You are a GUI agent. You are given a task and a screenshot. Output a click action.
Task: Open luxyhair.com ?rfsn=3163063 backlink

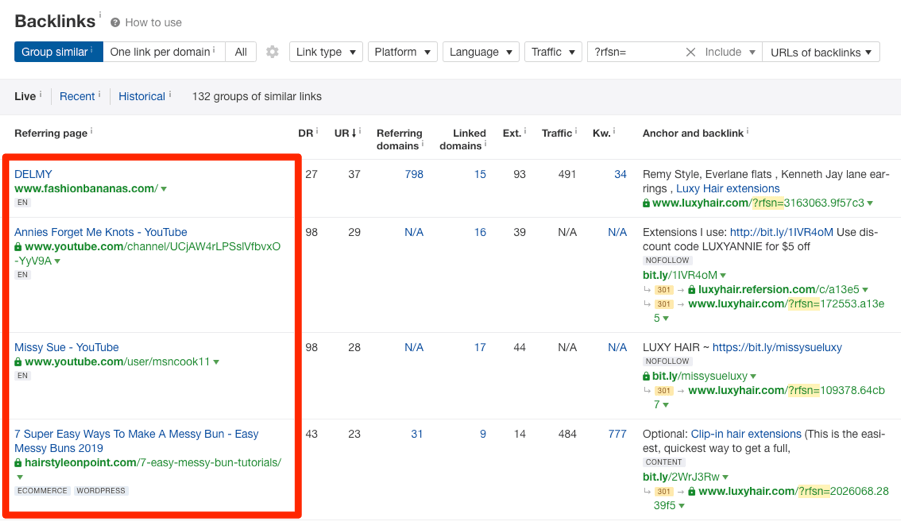[758, 203]
